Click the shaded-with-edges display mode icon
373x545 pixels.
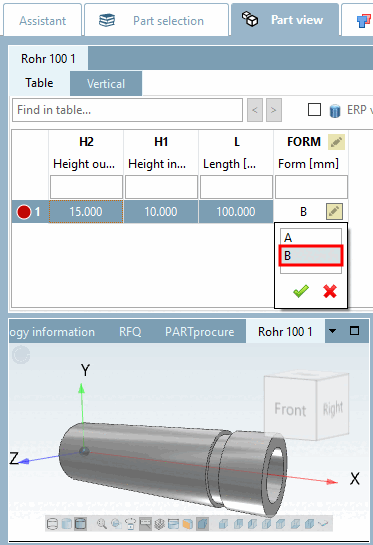pos(80,524)
